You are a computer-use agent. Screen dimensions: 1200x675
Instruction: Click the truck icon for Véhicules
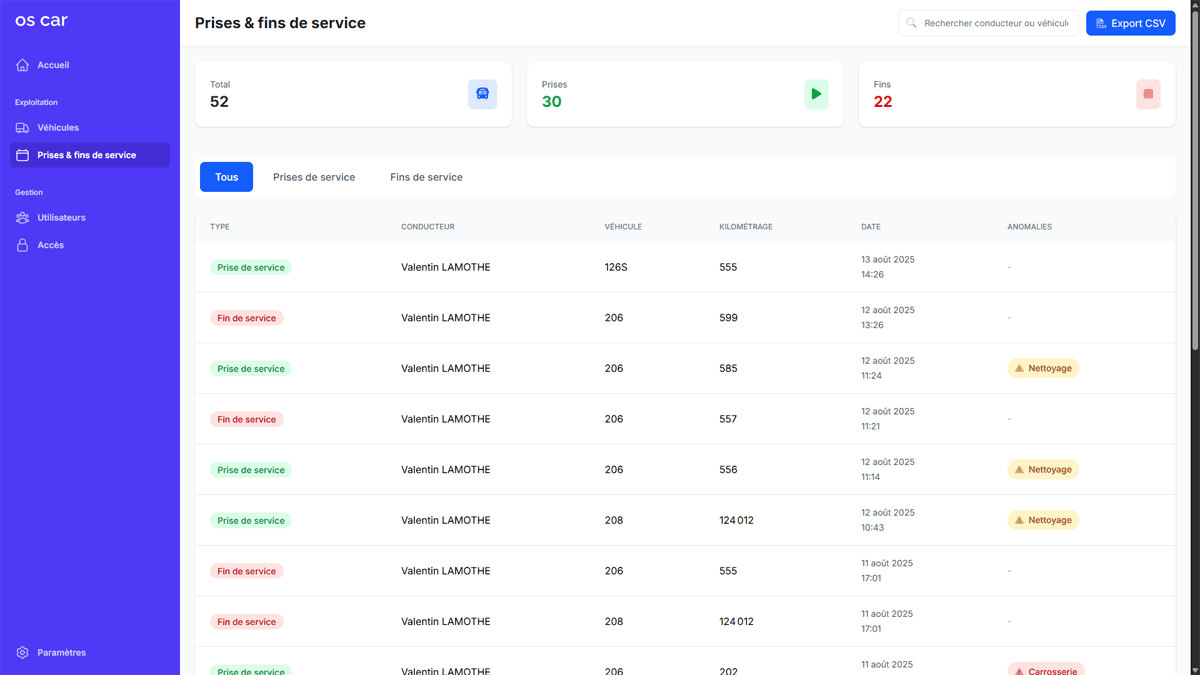click(23, 128)
